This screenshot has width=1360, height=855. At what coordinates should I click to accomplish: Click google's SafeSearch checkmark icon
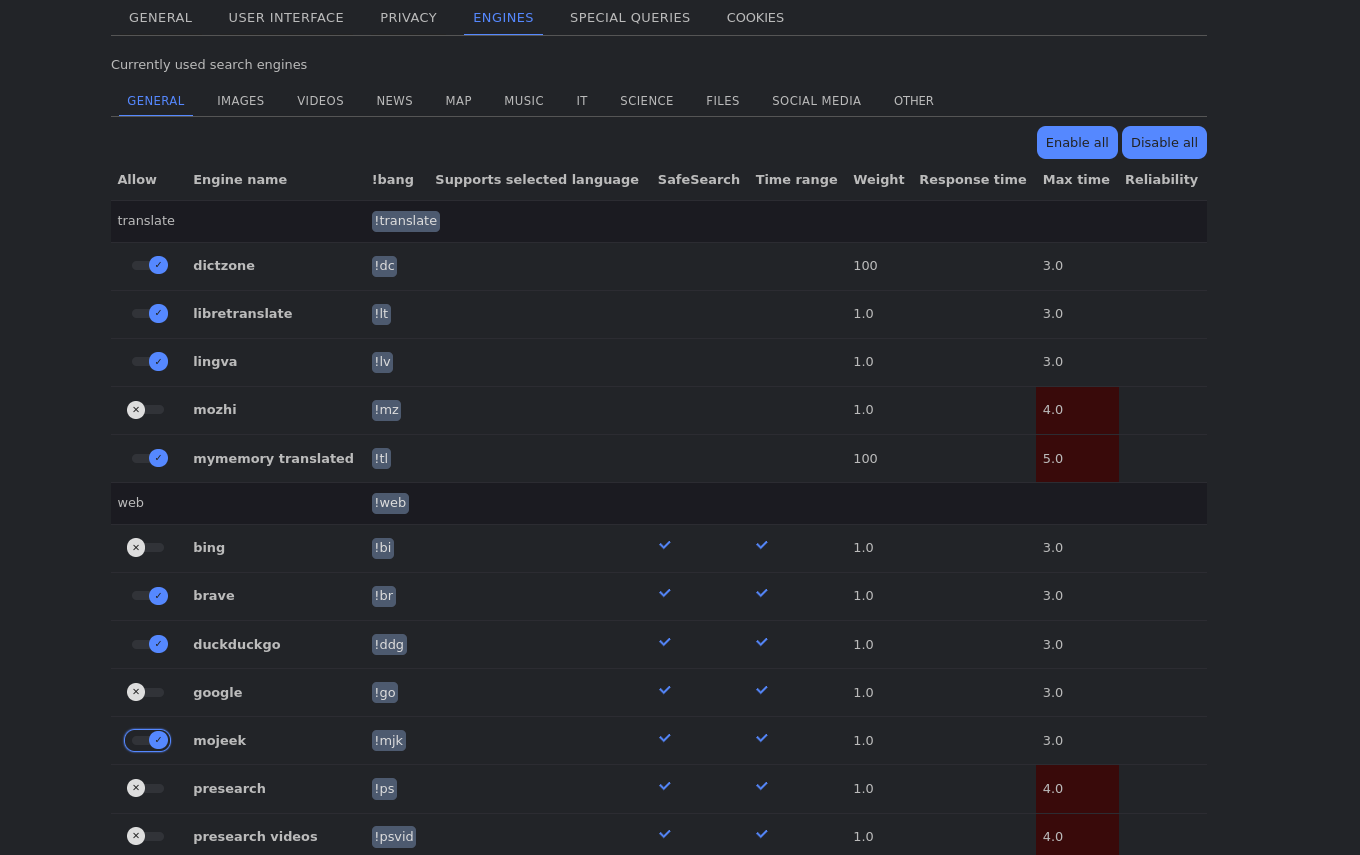(664, 690)
